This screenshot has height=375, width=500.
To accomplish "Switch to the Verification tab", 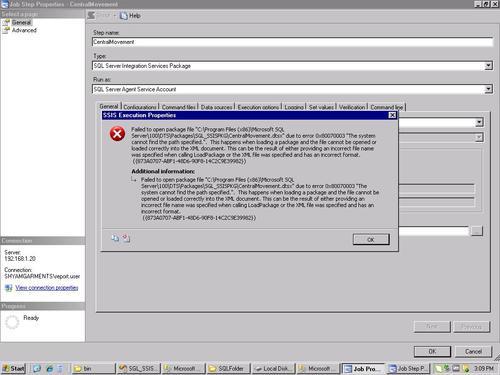I will click(x=352, y=107).
